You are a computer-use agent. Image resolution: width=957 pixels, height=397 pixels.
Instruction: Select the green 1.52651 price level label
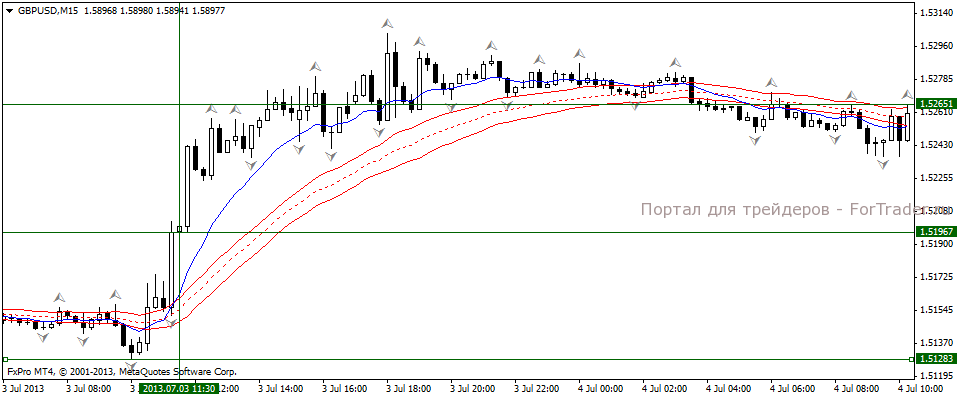tap(936, 104)
